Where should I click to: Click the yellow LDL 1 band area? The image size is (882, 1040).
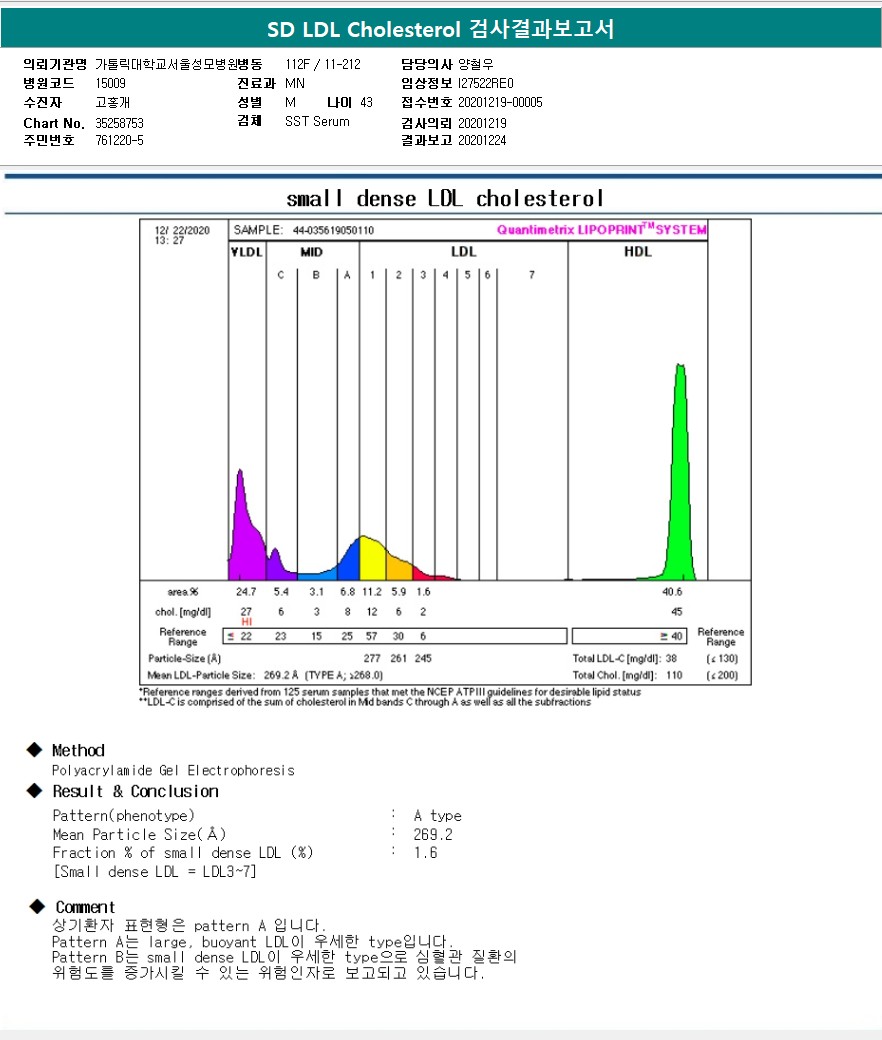click(371, 560)
